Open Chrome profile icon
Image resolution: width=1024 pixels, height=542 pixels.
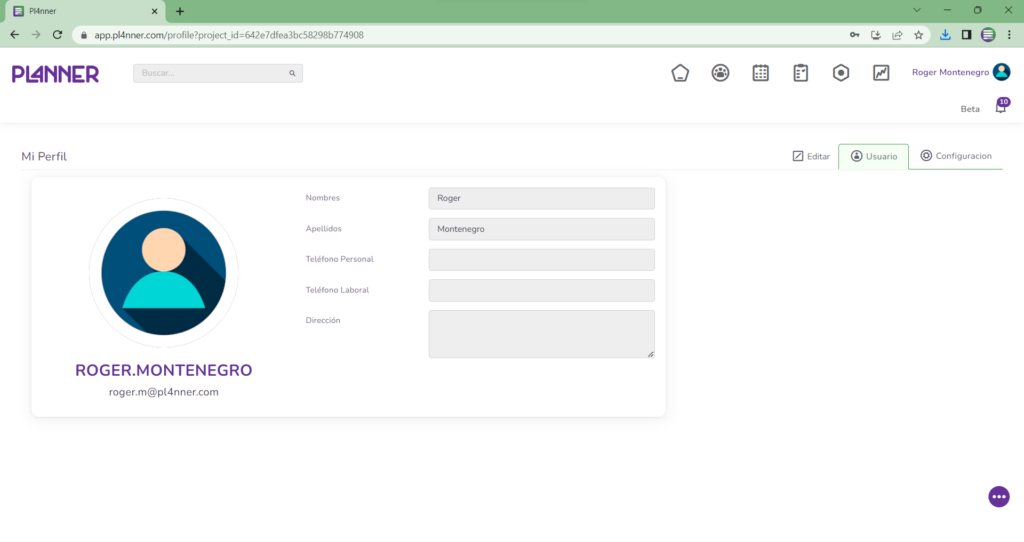pyautogui.click(x=988, y=35)
